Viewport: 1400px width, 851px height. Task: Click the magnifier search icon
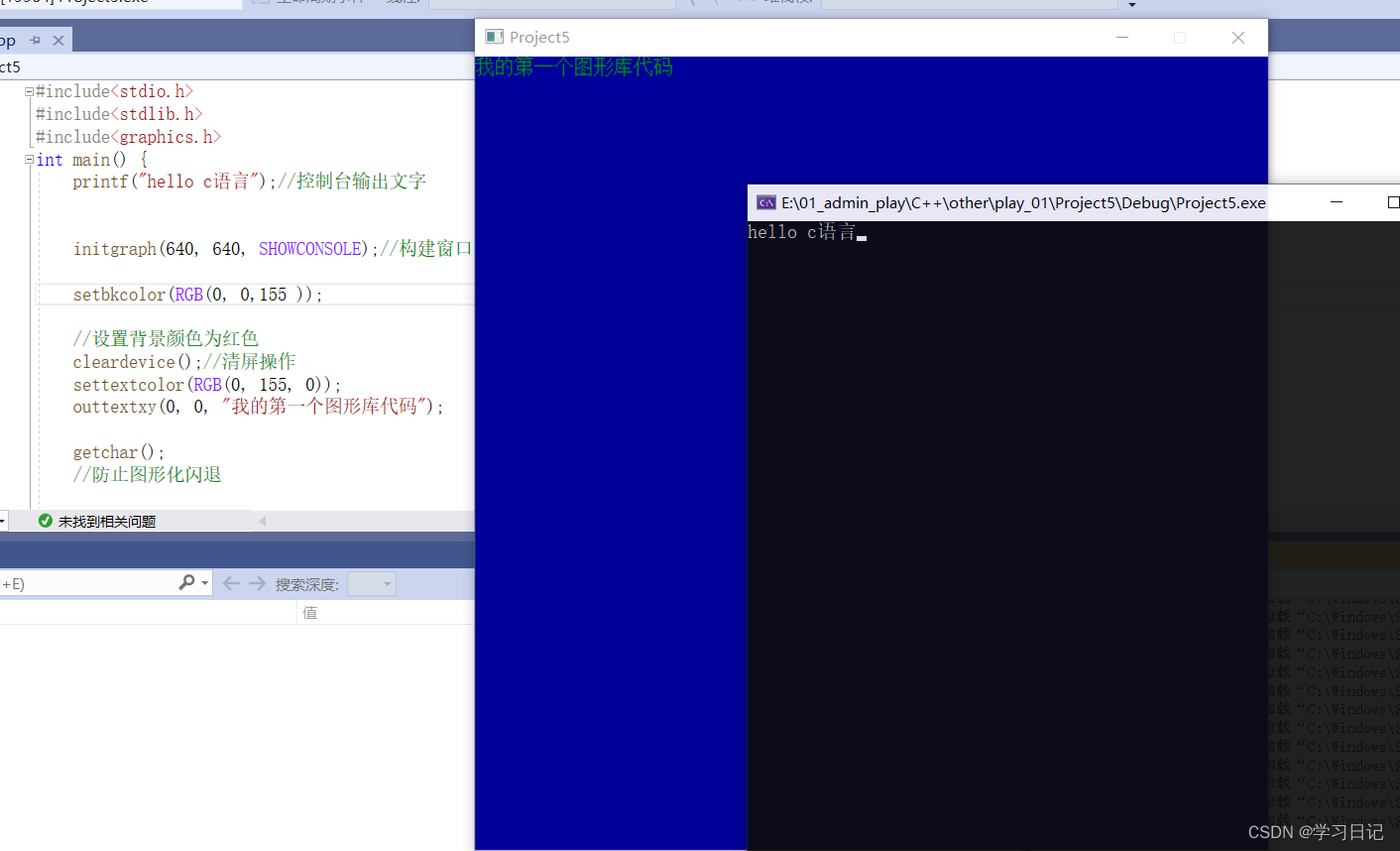(186, 582)
